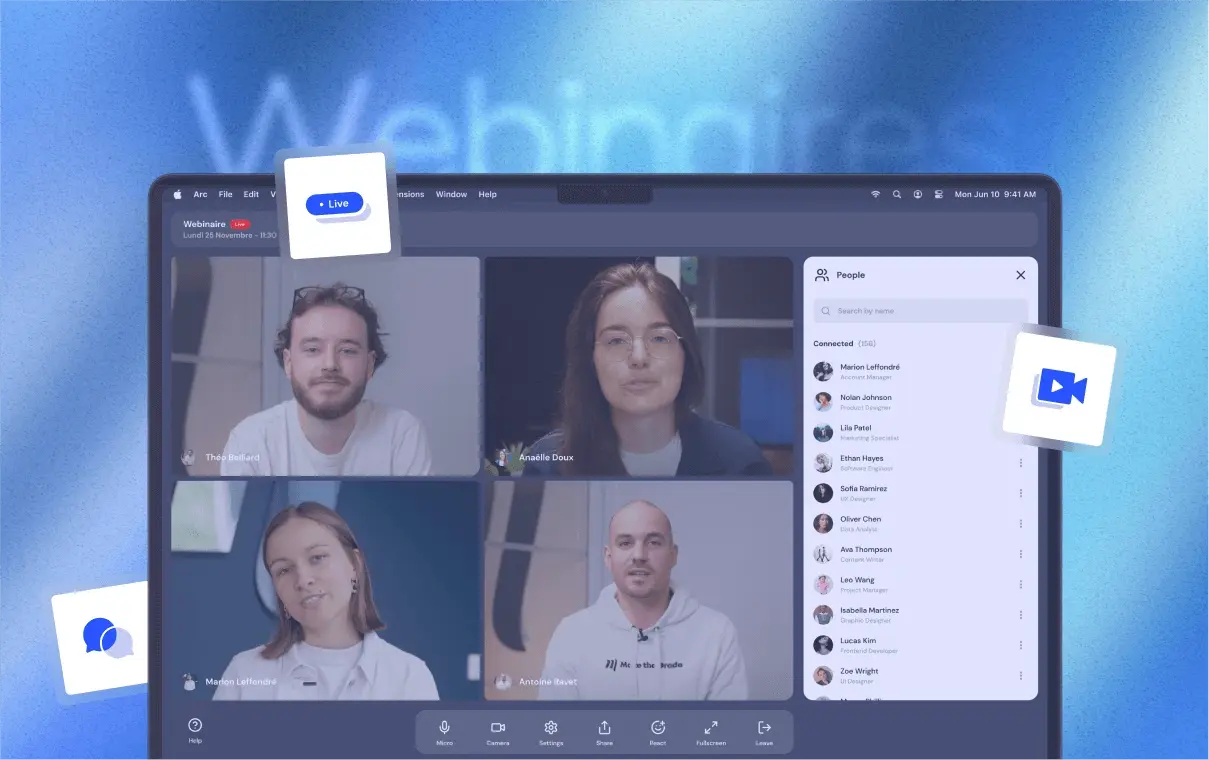
Task: Select Marion Leffondré's video tile
Action: (x=326, y=590)
